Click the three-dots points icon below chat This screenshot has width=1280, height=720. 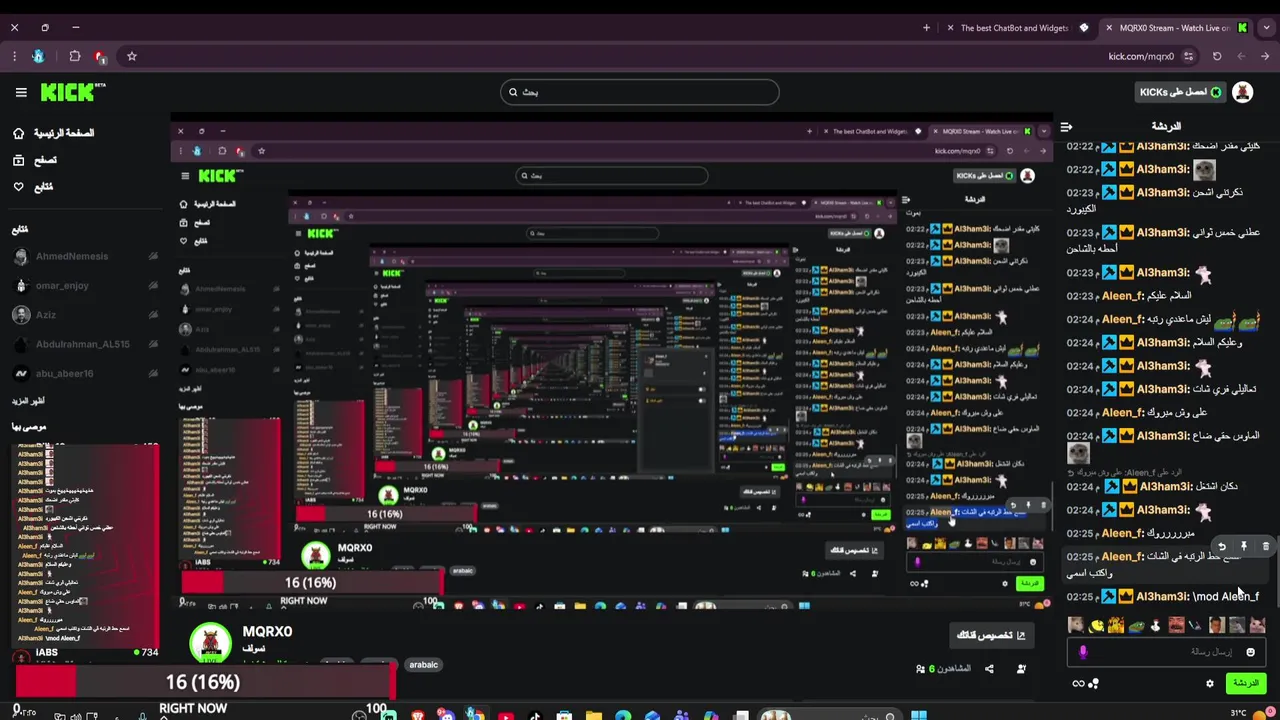(x=1094, y=684)
